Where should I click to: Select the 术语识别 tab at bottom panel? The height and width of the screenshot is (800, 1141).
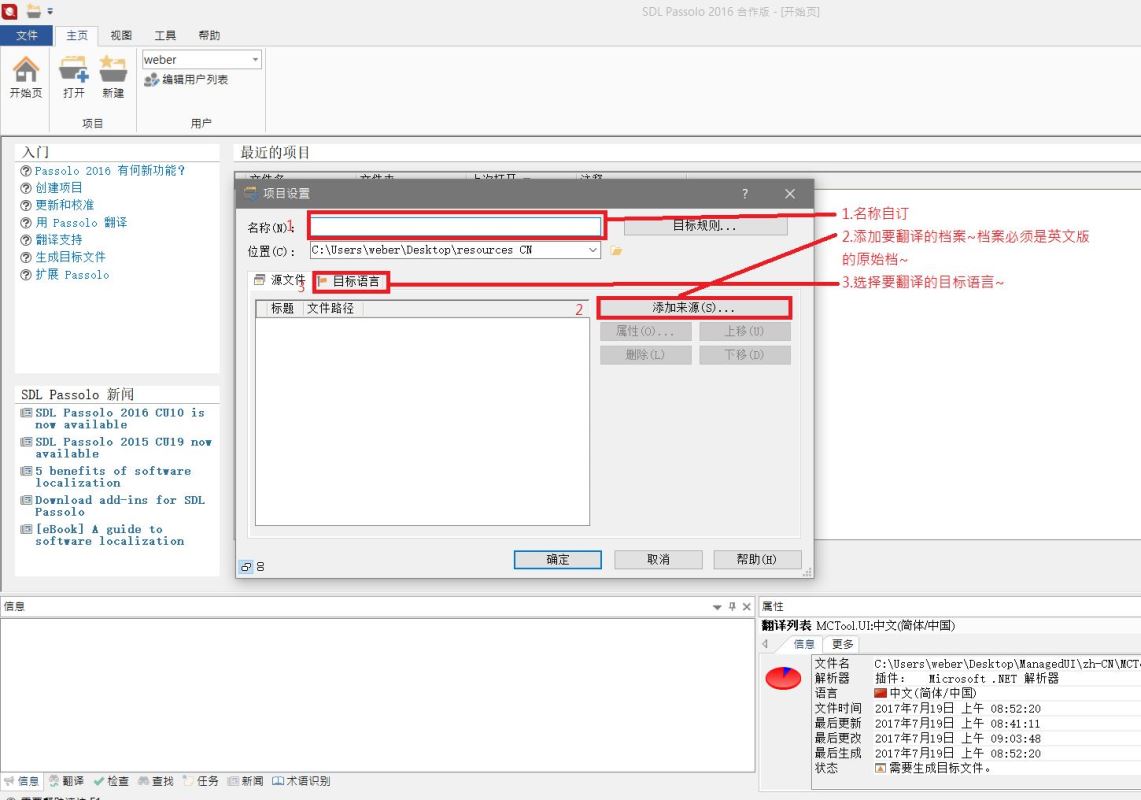[301, 781]
